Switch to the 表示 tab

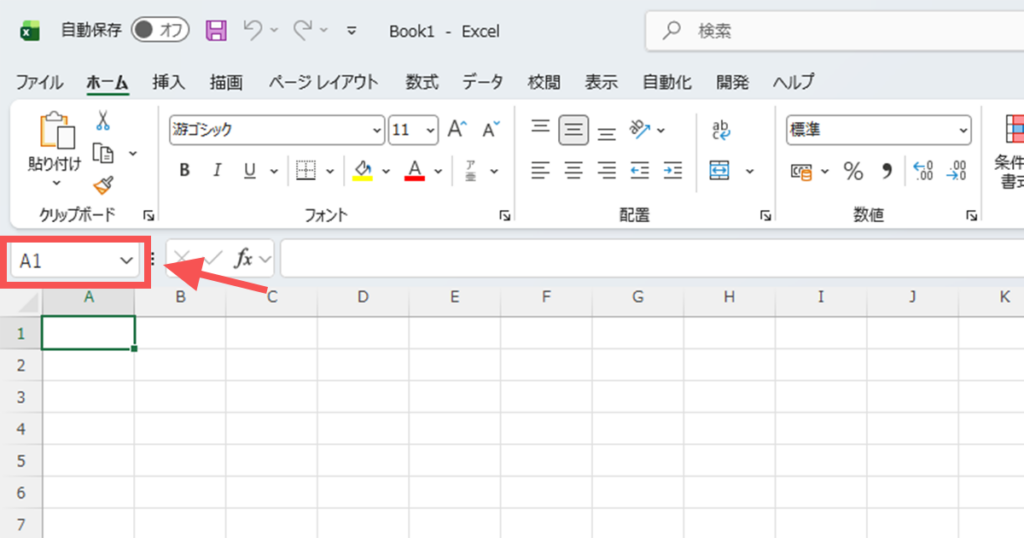point(601,82)
